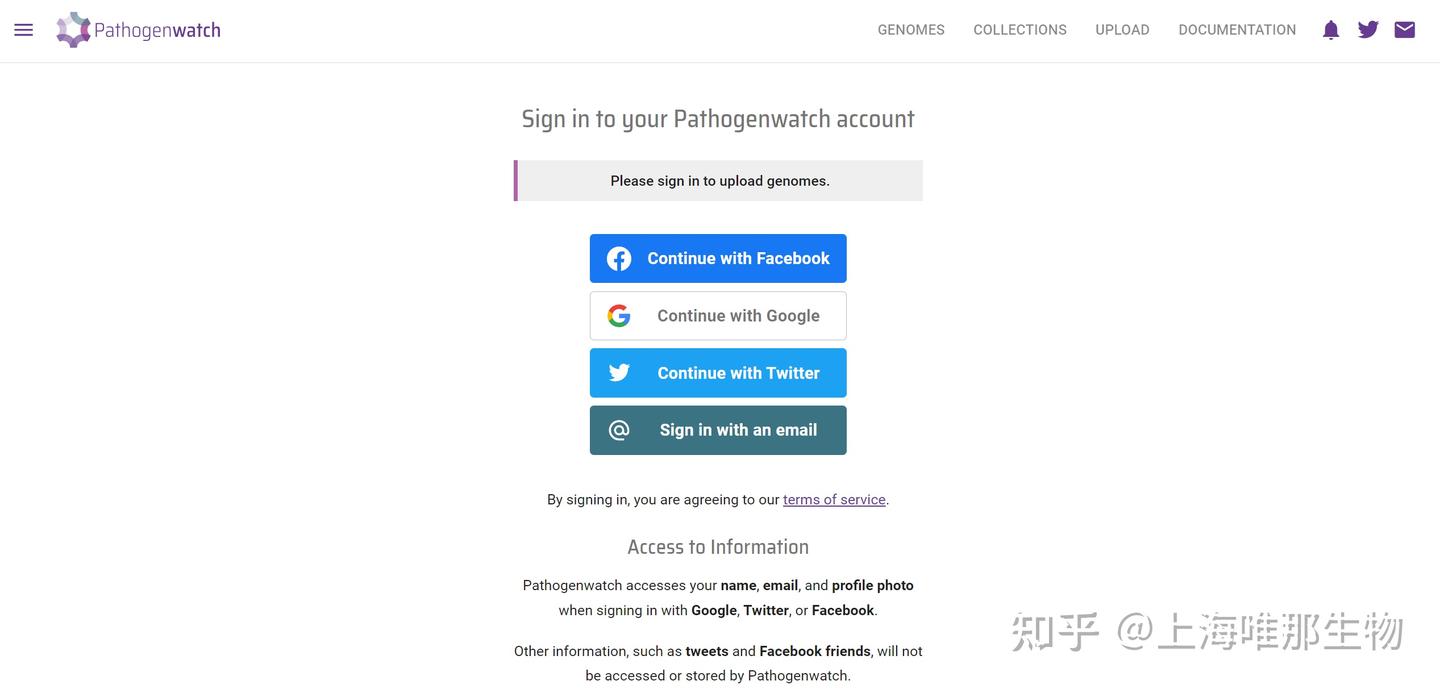1440x689 pixels.
Task: Click the Pathogenwatch wordmark text
Action: pos(157,29)
